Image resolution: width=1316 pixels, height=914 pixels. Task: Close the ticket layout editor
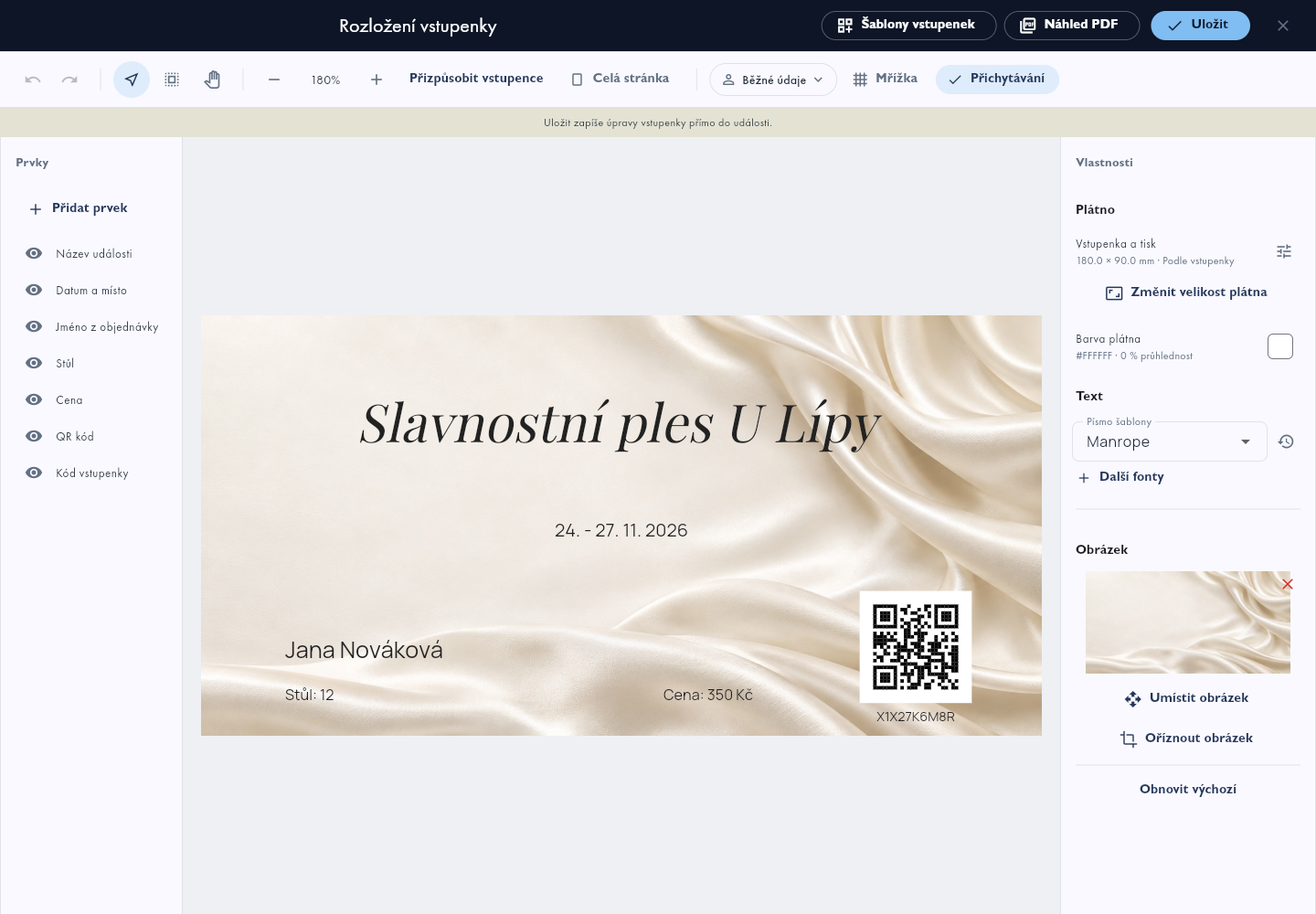(1283, 26)
